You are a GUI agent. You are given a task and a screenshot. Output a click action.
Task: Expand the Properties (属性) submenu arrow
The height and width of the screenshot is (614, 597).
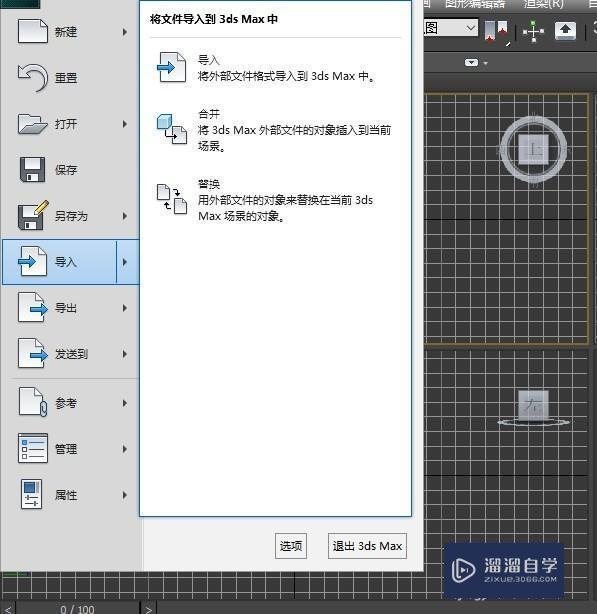[125, 495]
